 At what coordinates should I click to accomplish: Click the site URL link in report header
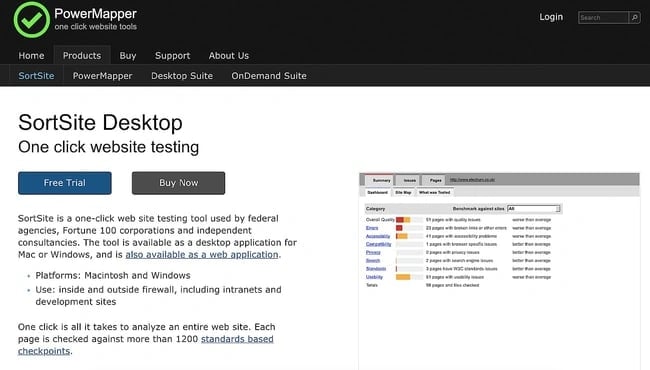[x=472, y=180]
